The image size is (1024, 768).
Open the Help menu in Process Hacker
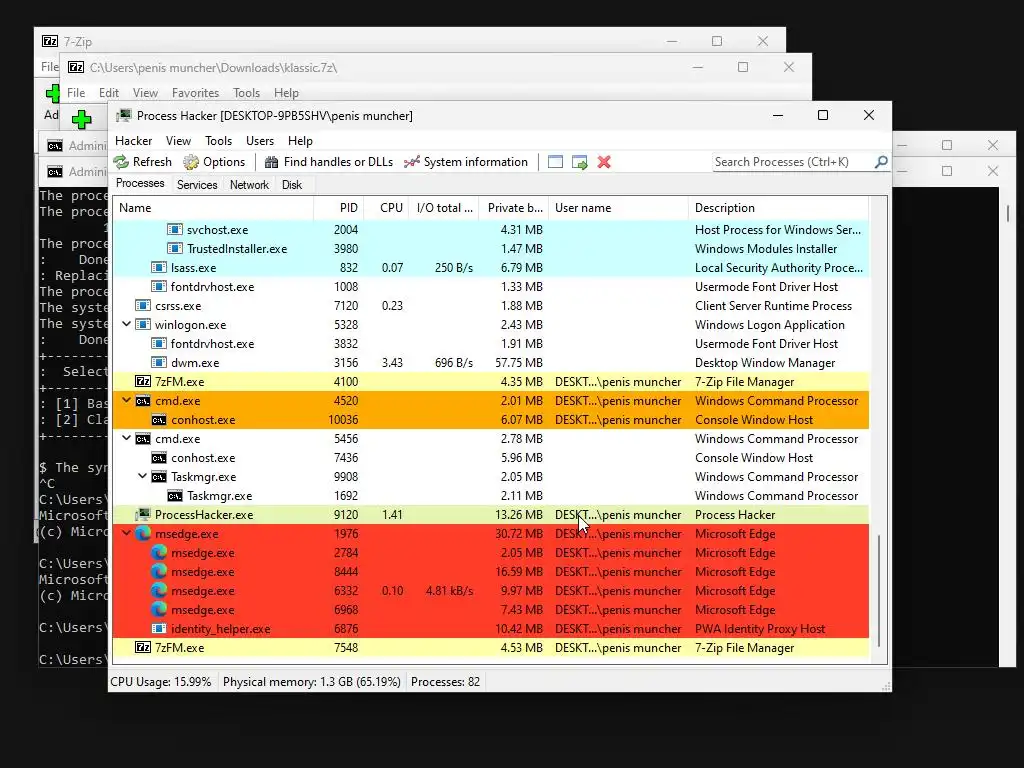point(300,141)
